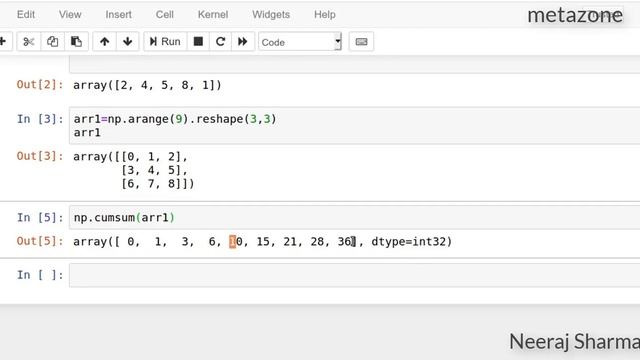The width and height of the screenshot is (640, 360).
Task: Click the Out[5] cumsum array output
Action: pos(262,242)
